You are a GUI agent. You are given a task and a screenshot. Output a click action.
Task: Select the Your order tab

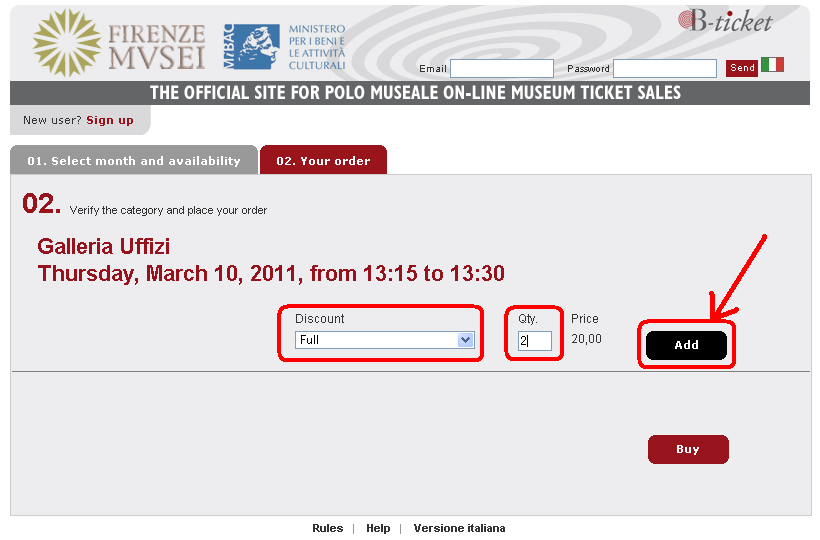tap(323, 160)
